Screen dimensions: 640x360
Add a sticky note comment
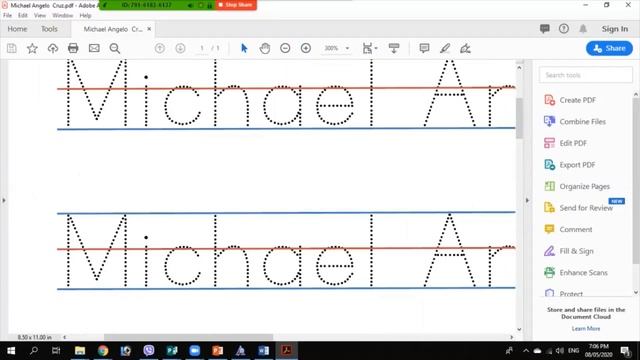pos(424,48)
